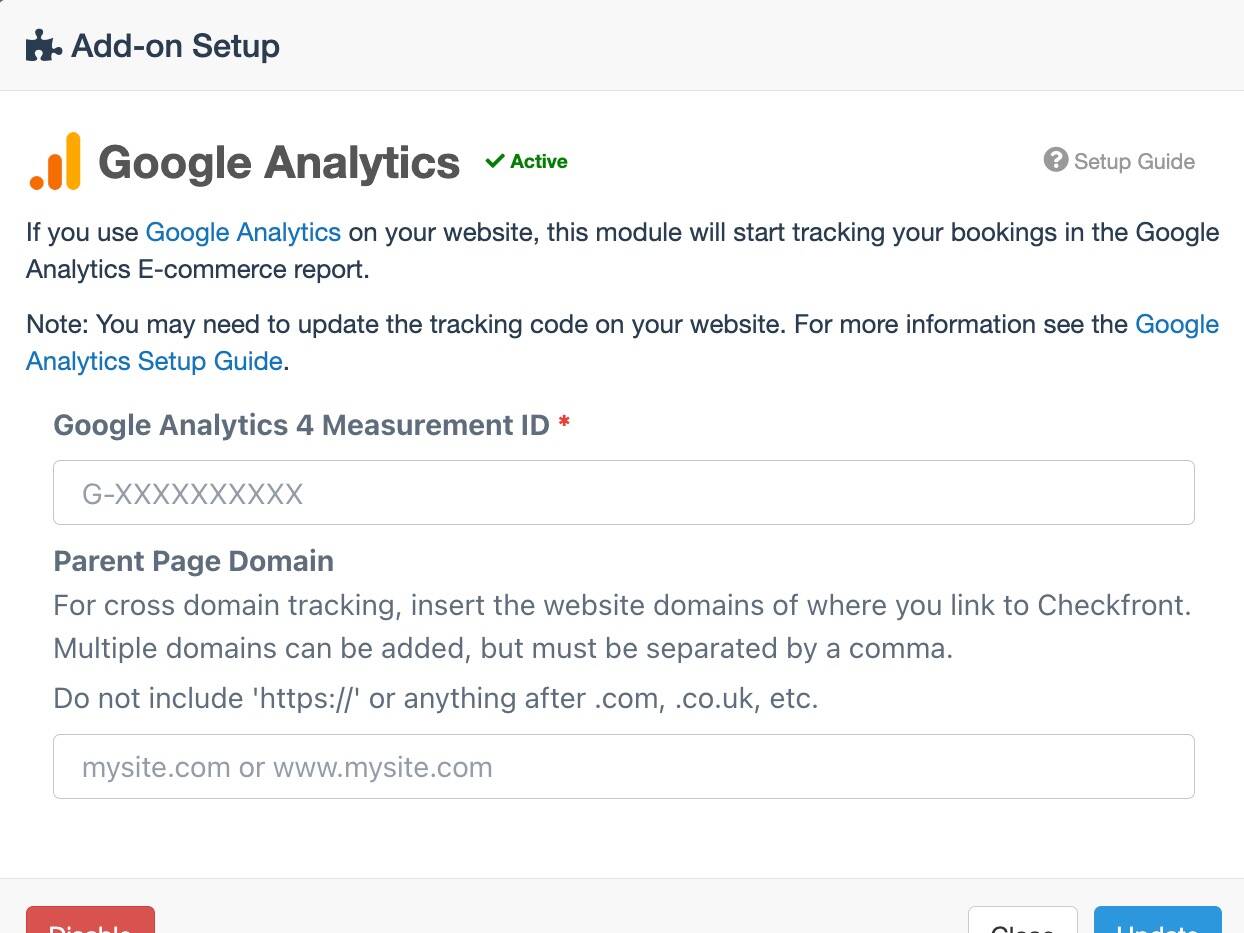
Task: Click the Add-on Setup header title
Action: click(175, 46)
